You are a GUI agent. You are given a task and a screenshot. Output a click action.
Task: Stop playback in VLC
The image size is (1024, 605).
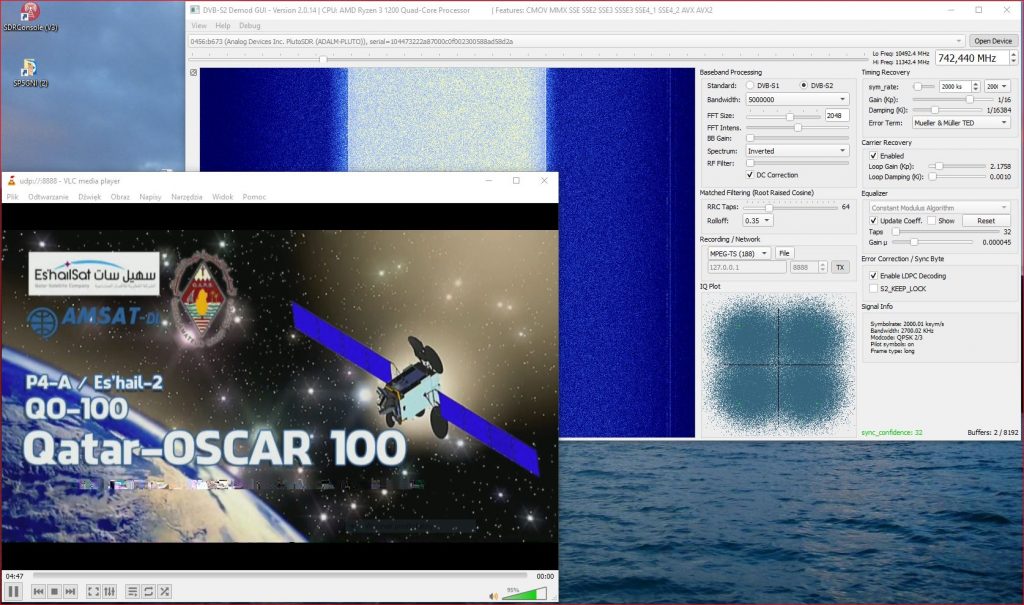click(x=54, y=591)
